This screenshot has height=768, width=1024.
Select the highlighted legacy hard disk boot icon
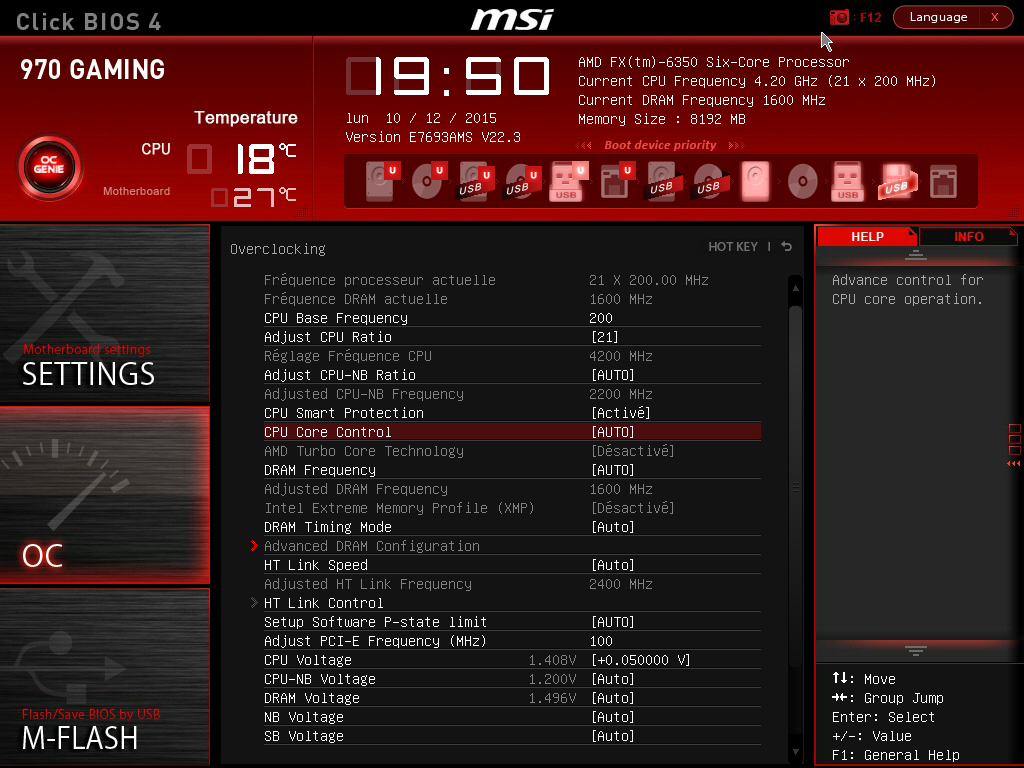tap(756, 180)
